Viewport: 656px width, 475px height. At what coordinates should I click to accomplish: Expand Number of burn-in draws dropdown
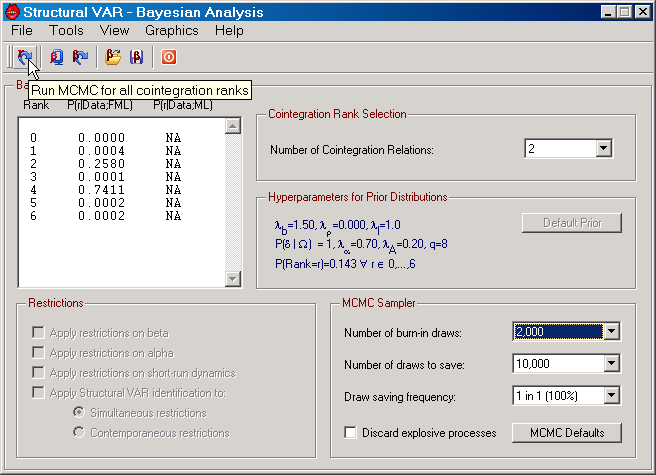tap(612, 331)
